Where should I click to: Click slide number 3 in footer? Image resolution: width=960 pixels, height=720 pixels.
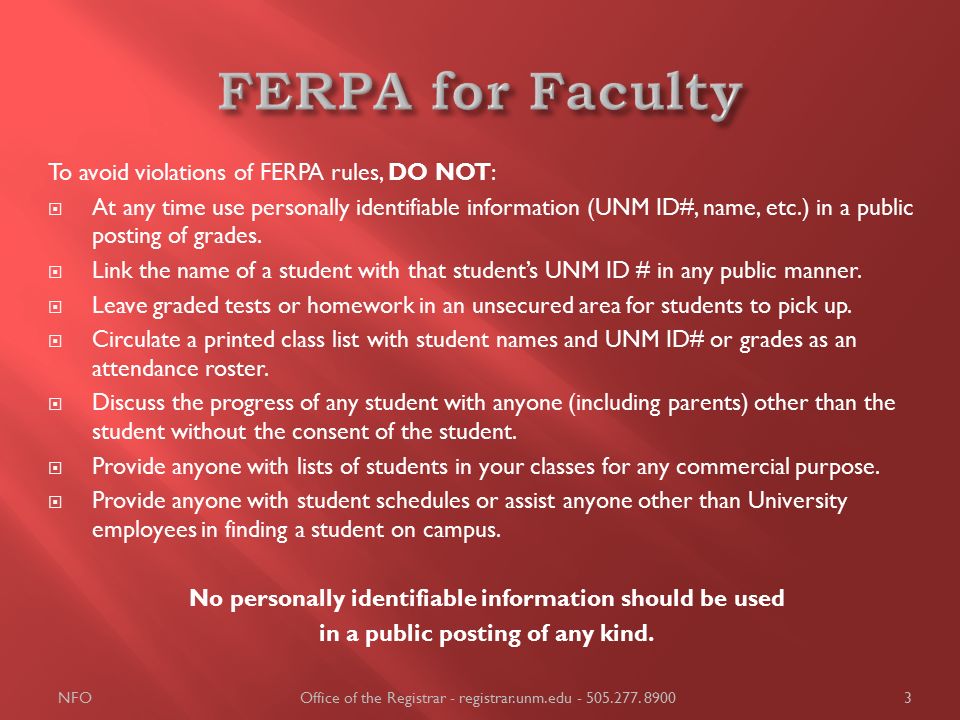tap(908, 698)
